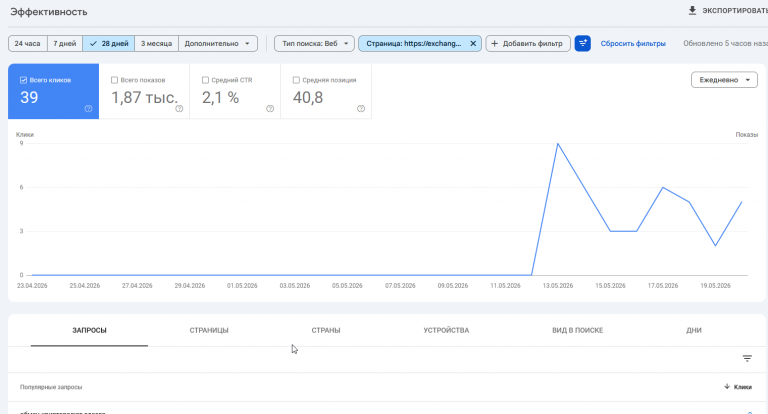Switch to the Вид в поиске tab

click(x=577, y=330)
